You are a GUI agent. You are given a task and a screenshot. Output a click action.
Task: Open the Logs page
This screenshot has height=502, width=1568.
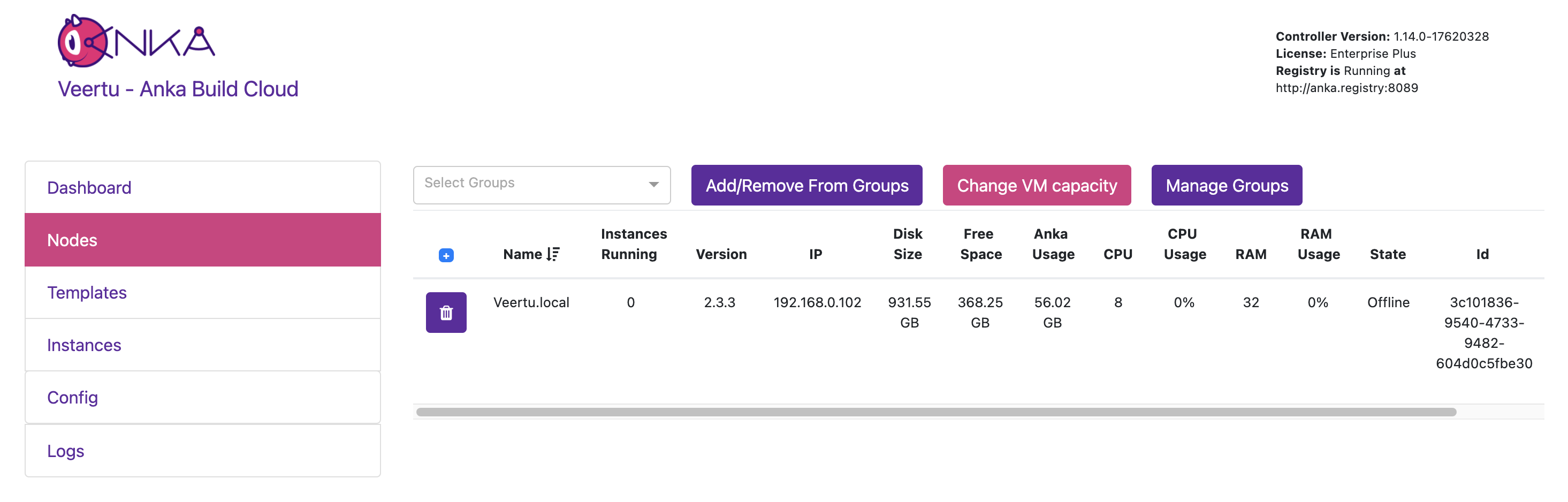click(x=65, y=451)
